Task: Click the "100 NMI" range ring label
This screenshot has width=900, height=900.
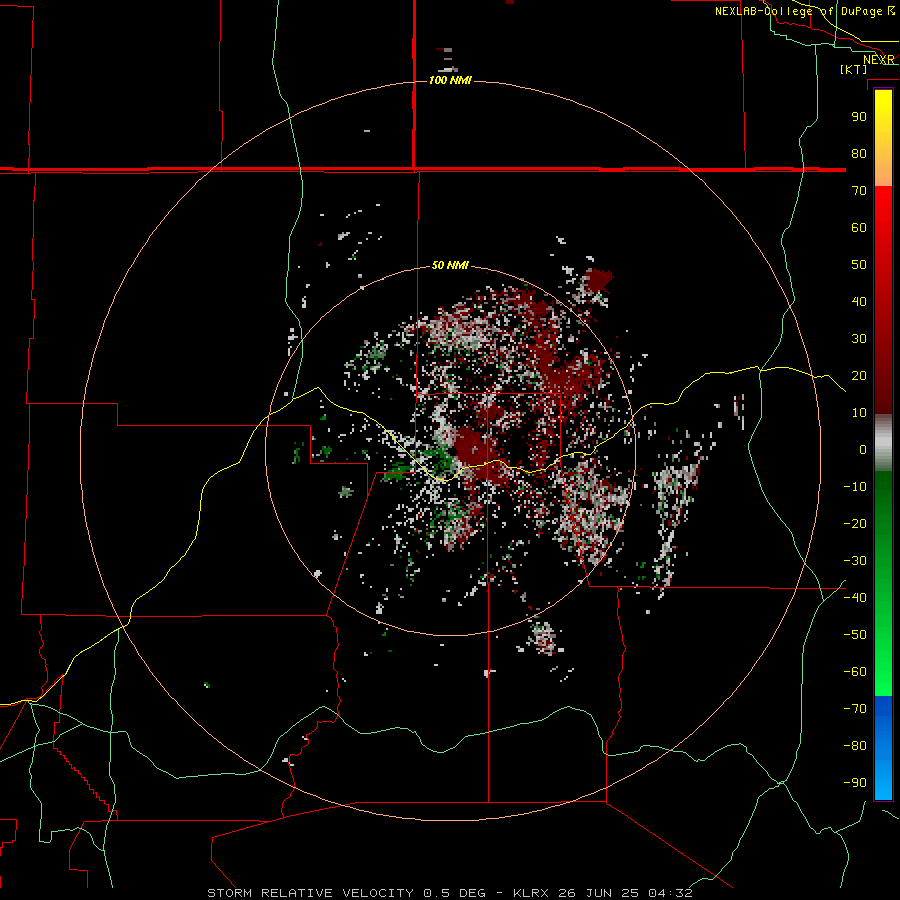Action: pyautogui.click(x=450, y=80)
